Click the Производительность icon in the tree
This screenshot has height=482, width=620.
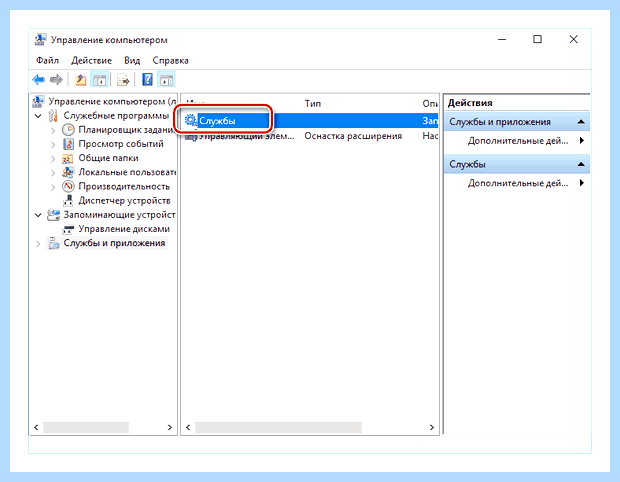(x=68, y=186)
